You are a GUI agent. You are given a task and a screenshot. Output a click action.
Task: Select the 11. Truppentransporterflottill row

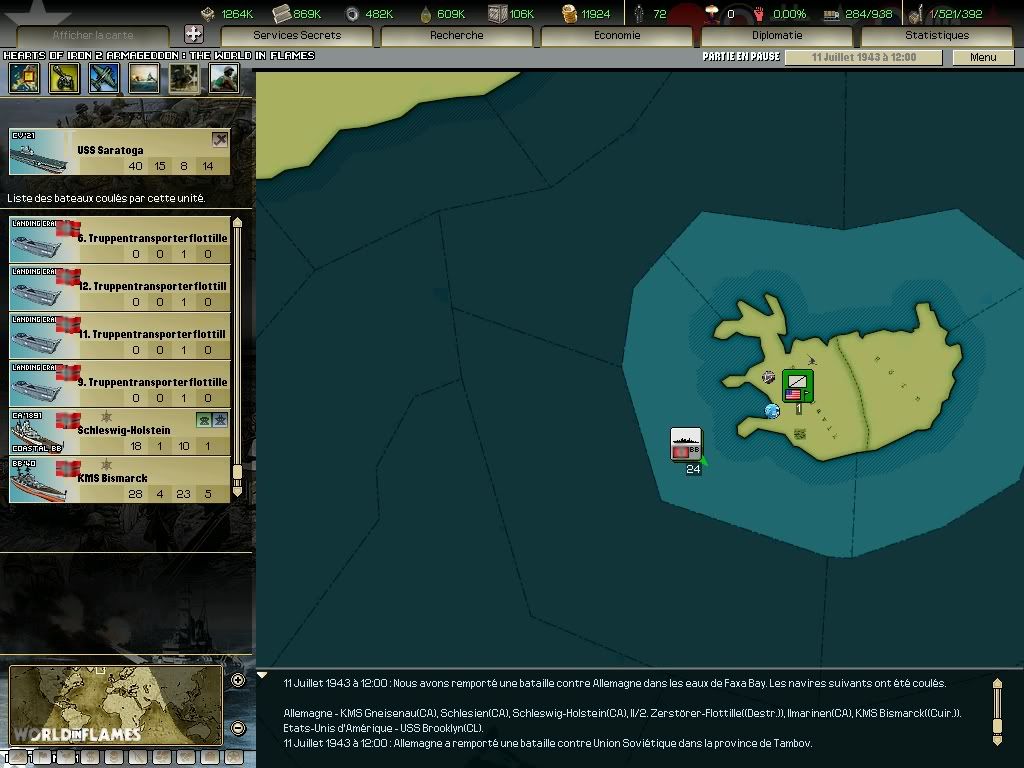(x=120, y=336)
